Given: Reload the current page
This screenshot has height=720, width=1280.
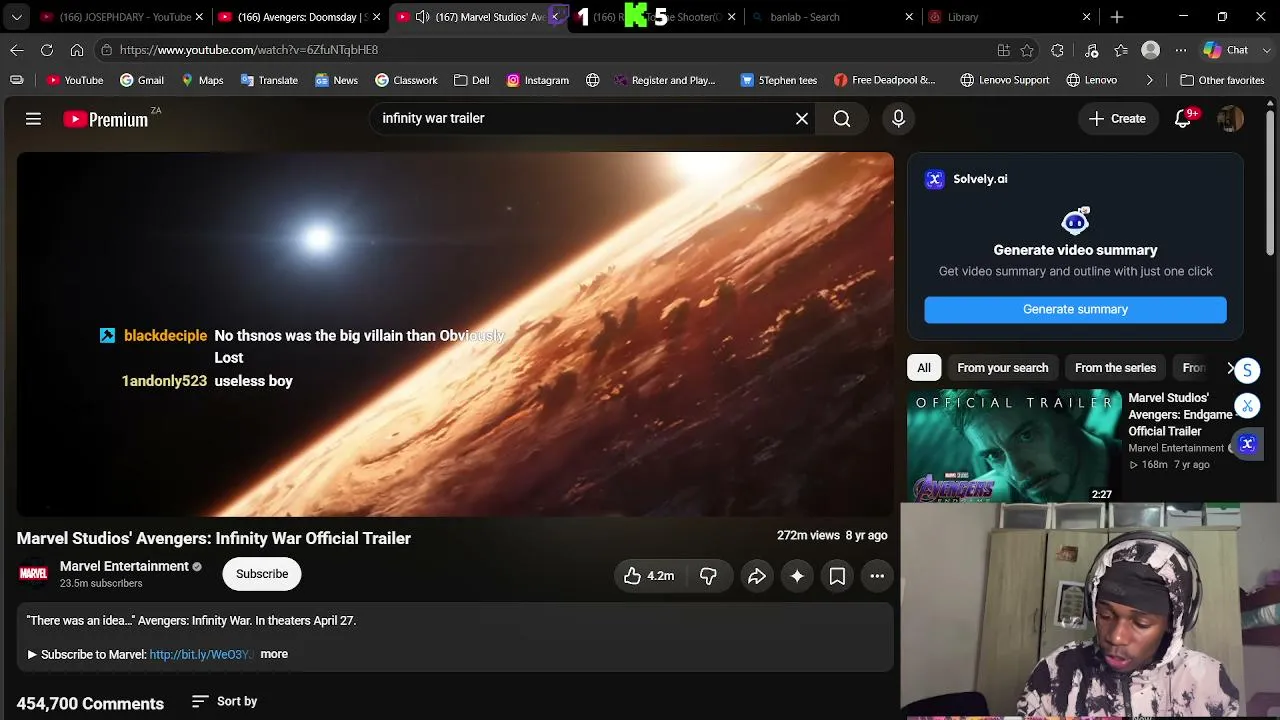Looking at the screenshot, I should pos(47,50).
